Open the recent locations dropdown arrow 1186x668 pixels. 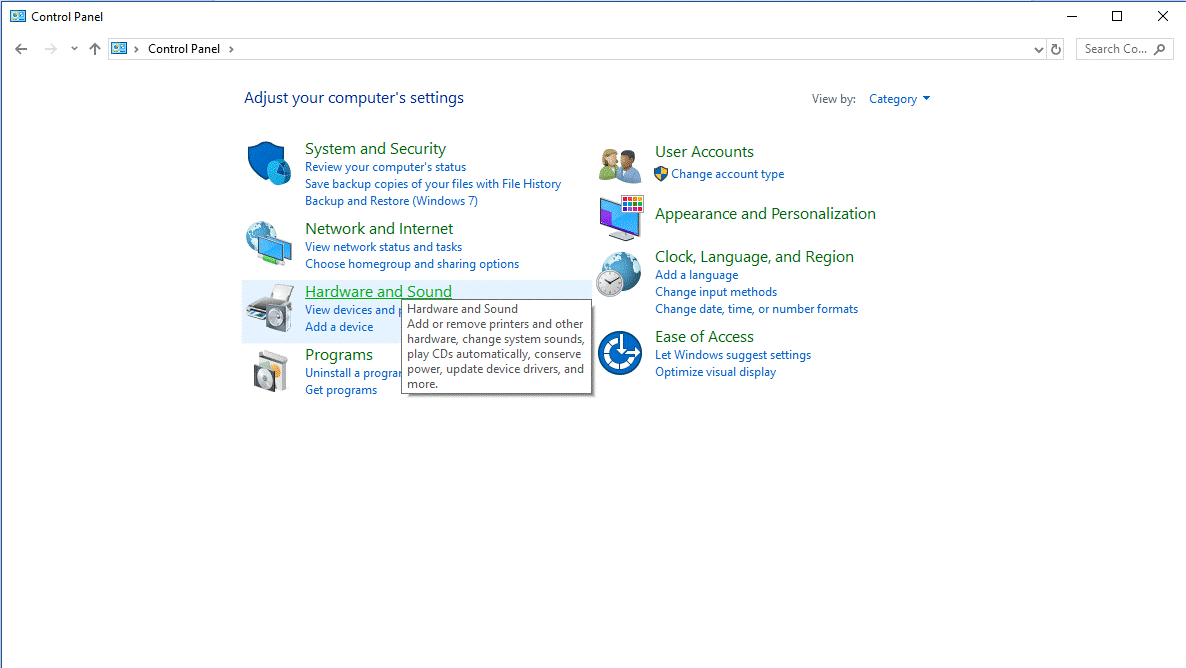(x=74, y=49)
